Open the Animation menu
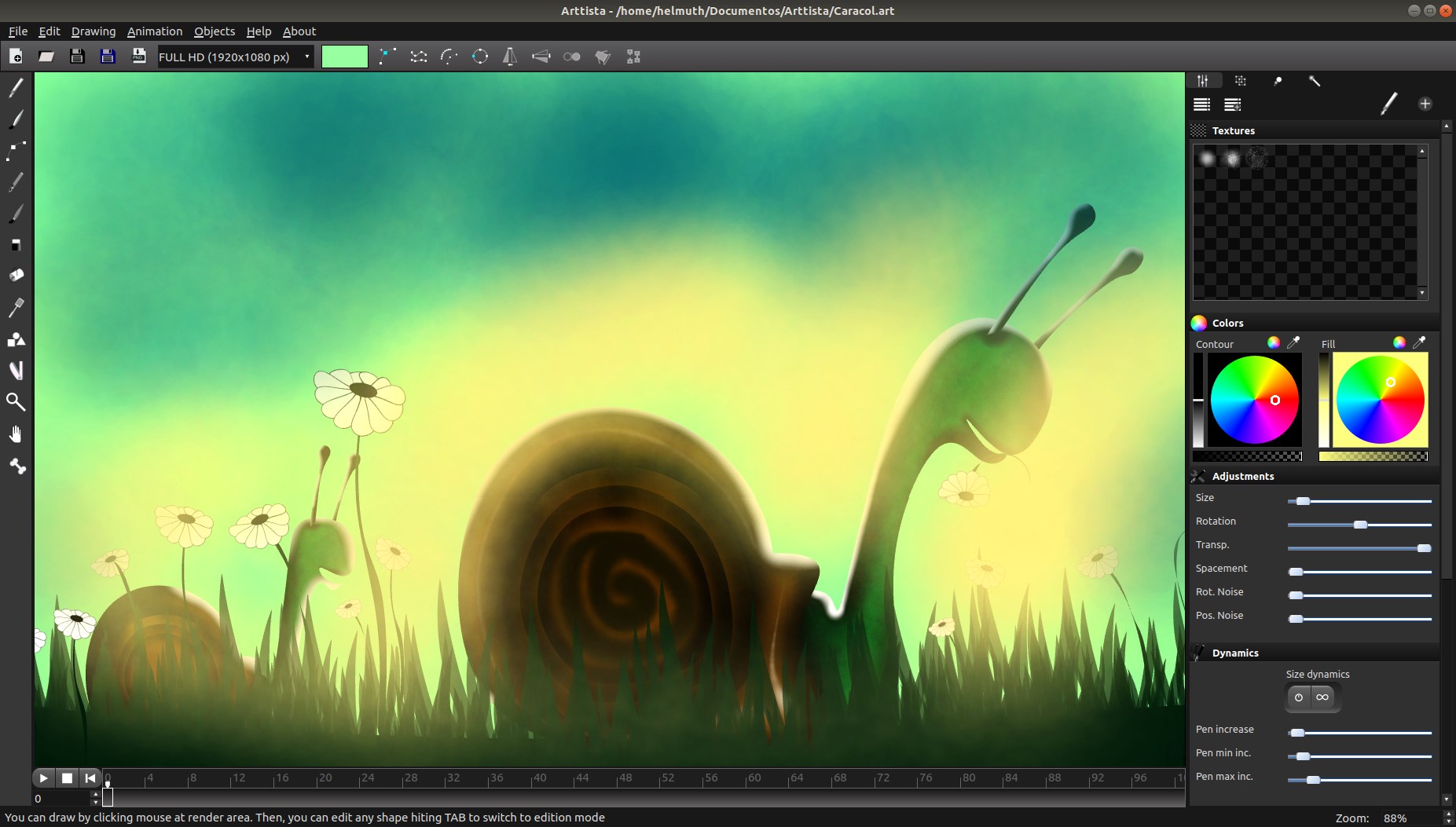The image size is (1456, 827). click(154, 31)
